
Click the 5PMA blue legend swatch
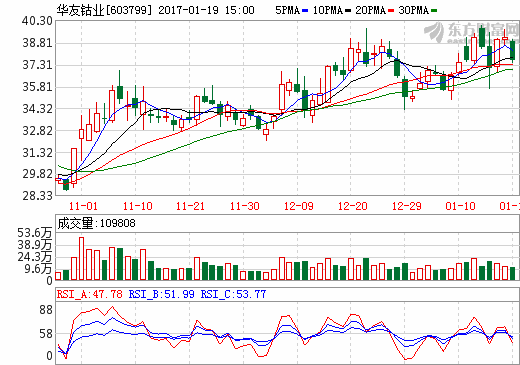(305, 11)
